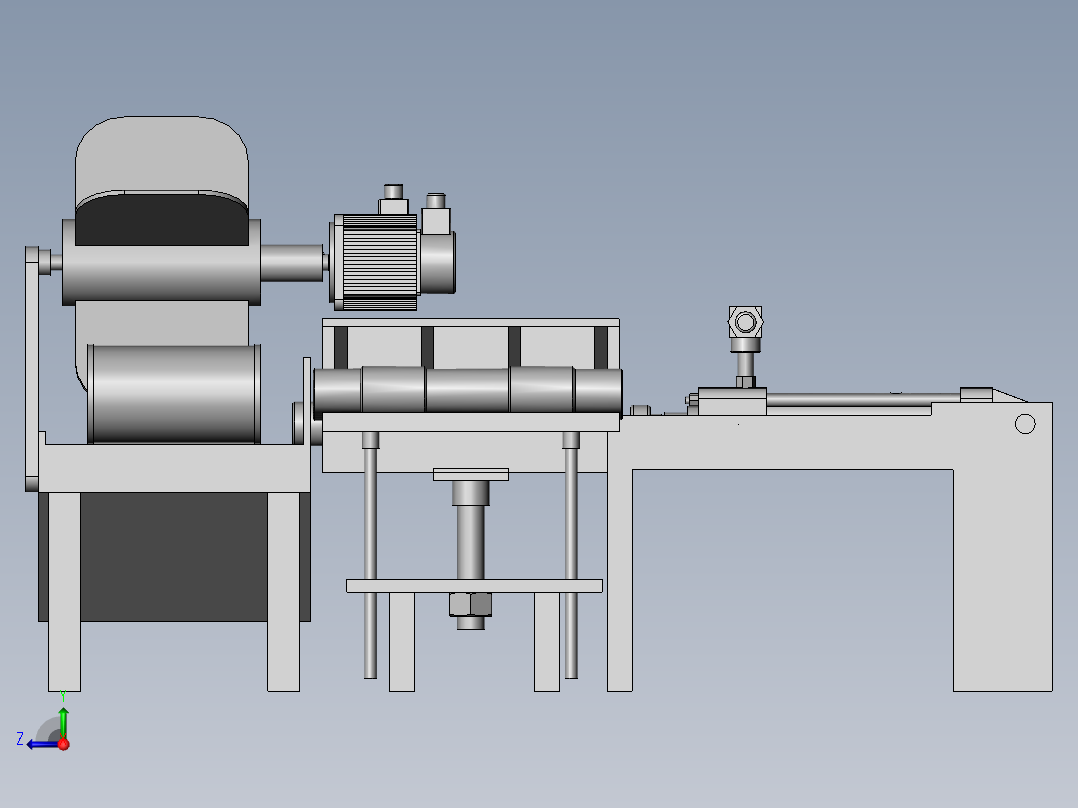
Task: Select the lower horizontal plate of the lift frame
Action: point(474,586)
